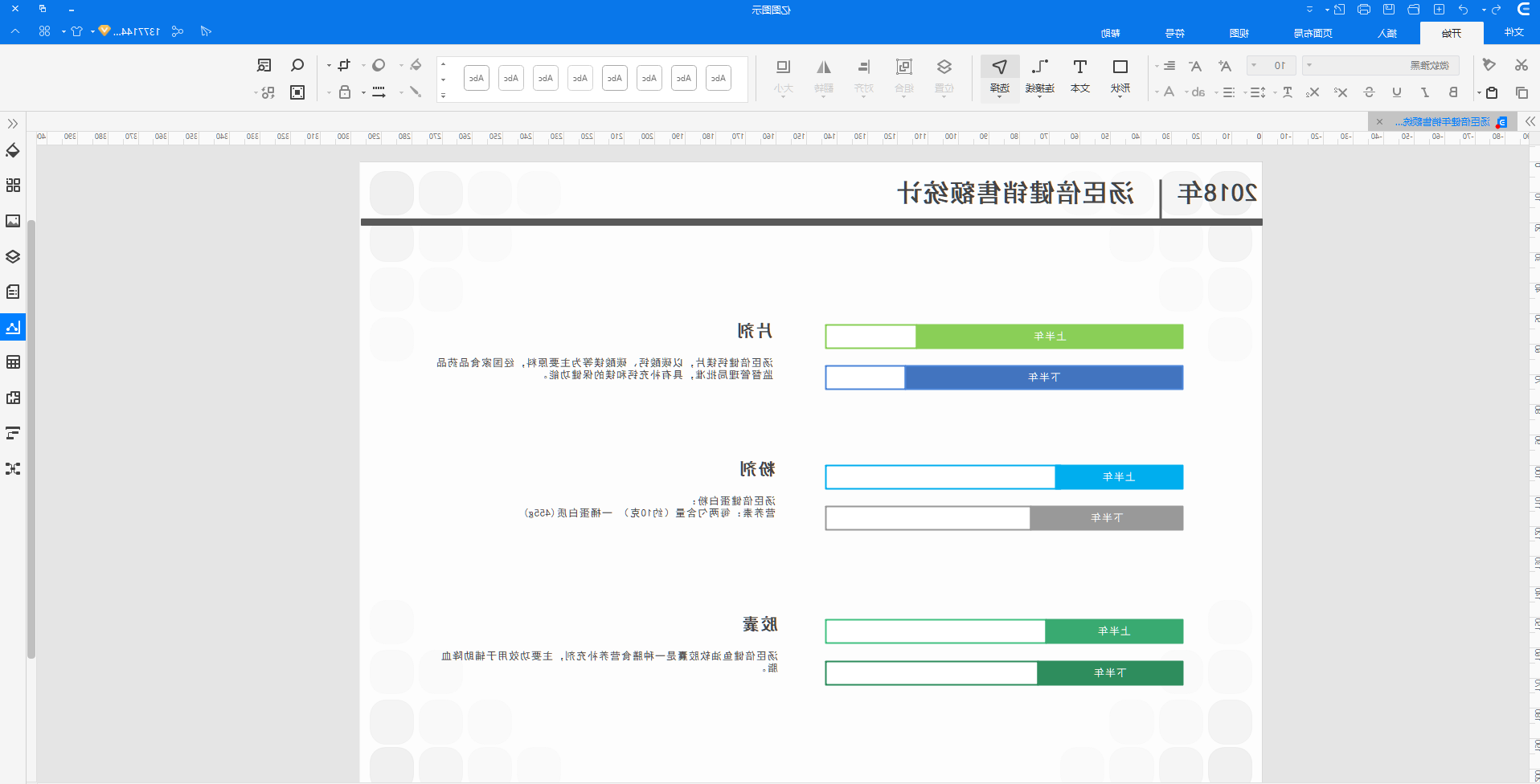Expand the sidebar with double chevron

(x=13, y=124)
